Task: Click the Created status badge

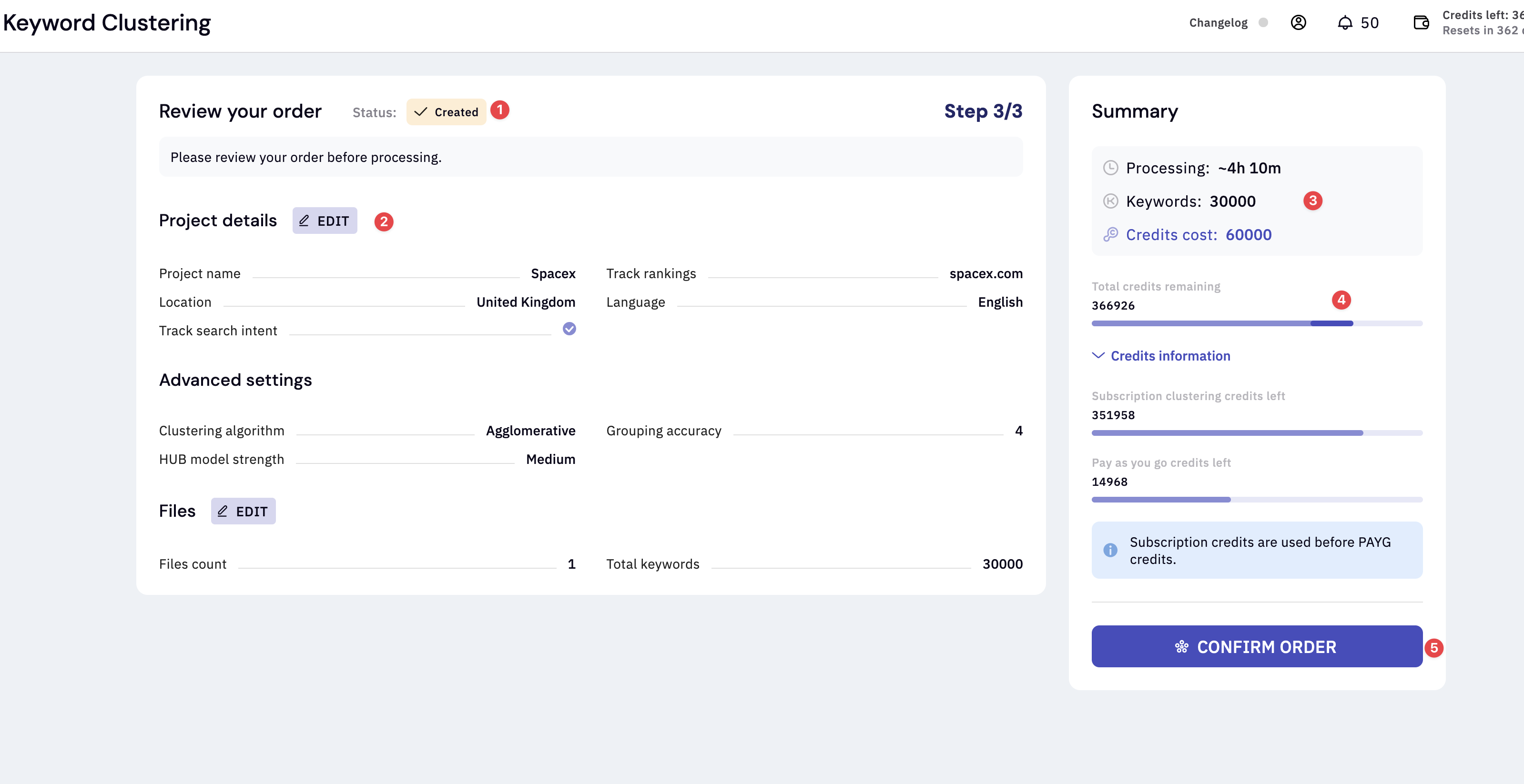Action: [x=446, y=112]
